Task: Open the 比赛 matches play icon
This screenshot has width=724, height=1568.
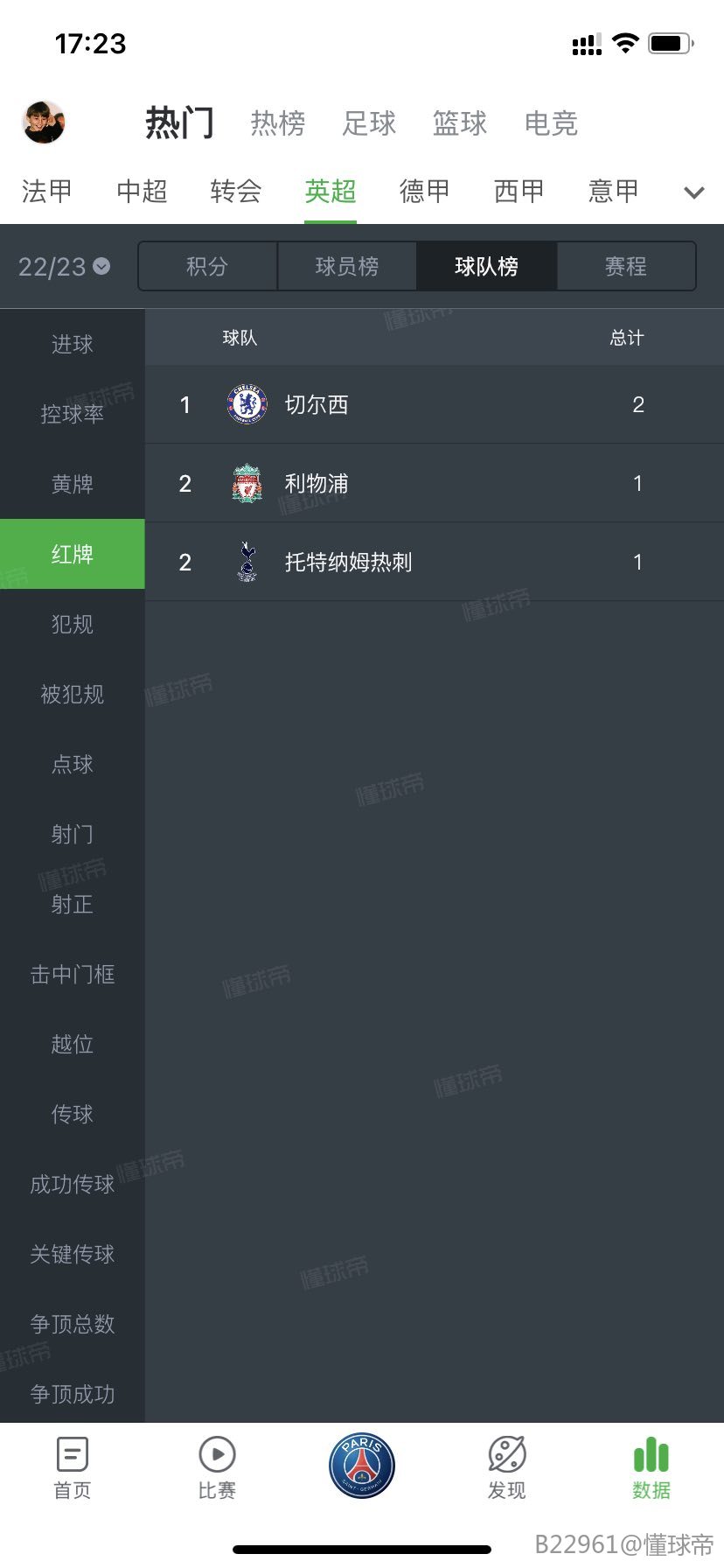Action: 217,1456
